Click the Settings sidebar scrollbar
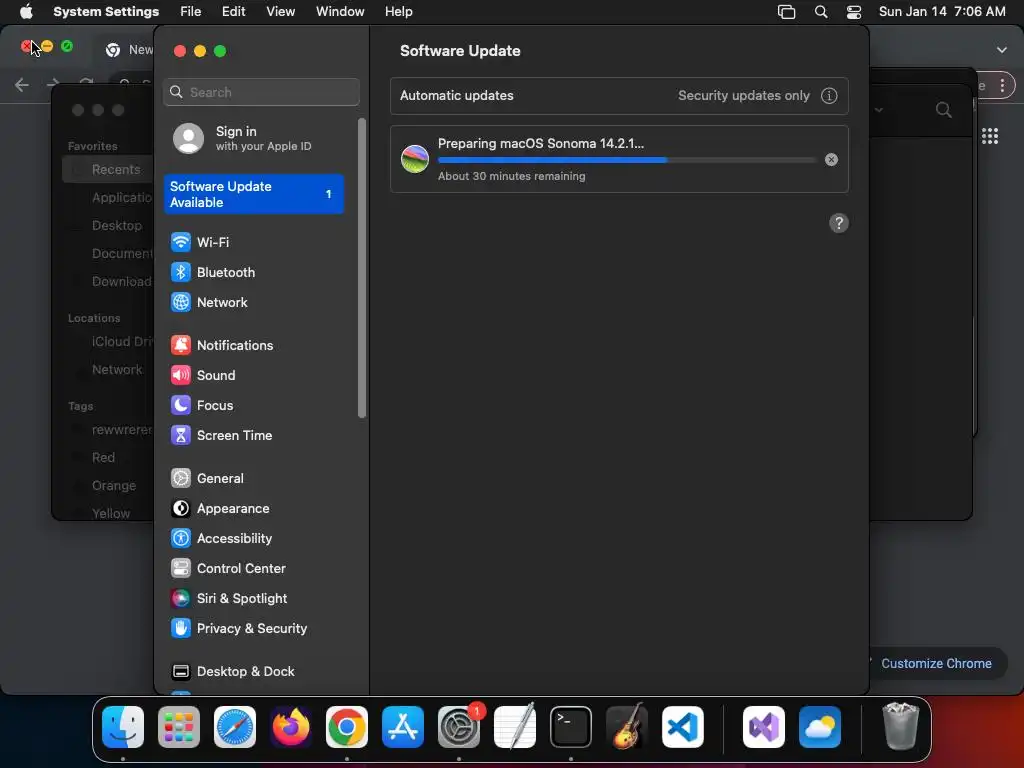The width and height of the screenshot is (1024, 768). point(362,268)
